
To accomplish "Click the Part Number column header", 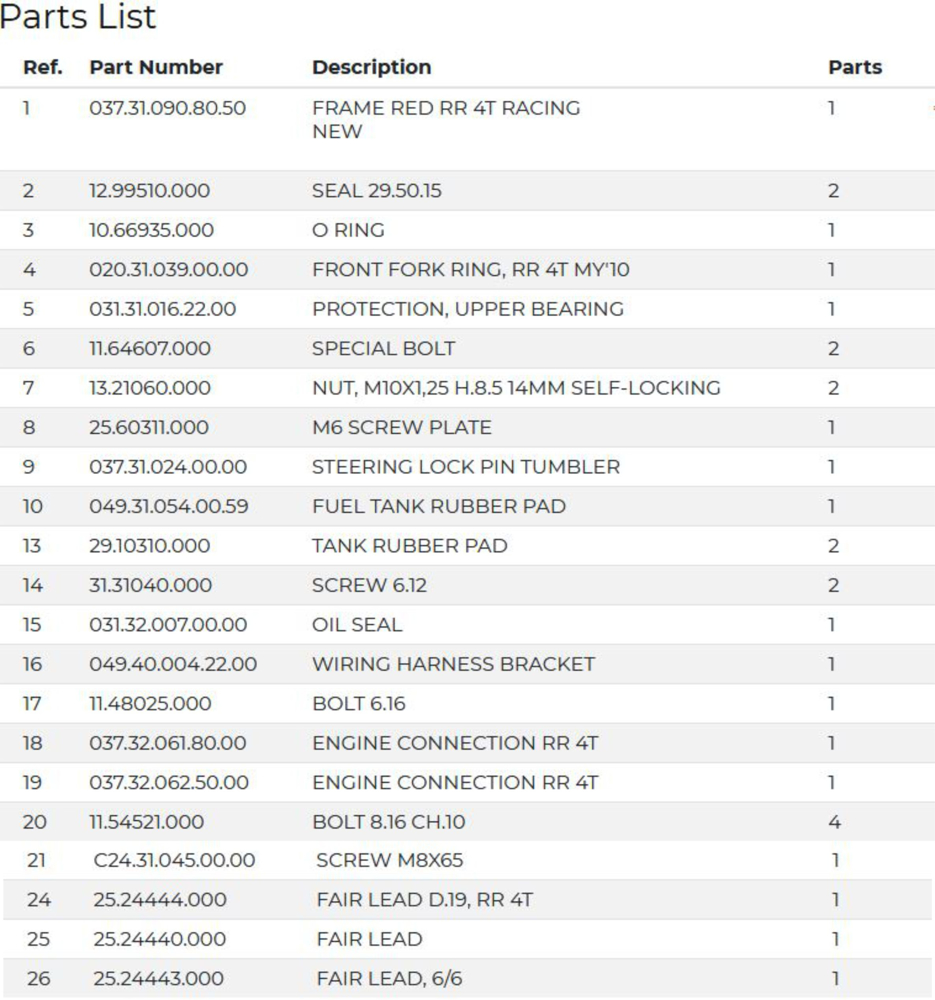I will pyautogui.click(x=156, y=68).
